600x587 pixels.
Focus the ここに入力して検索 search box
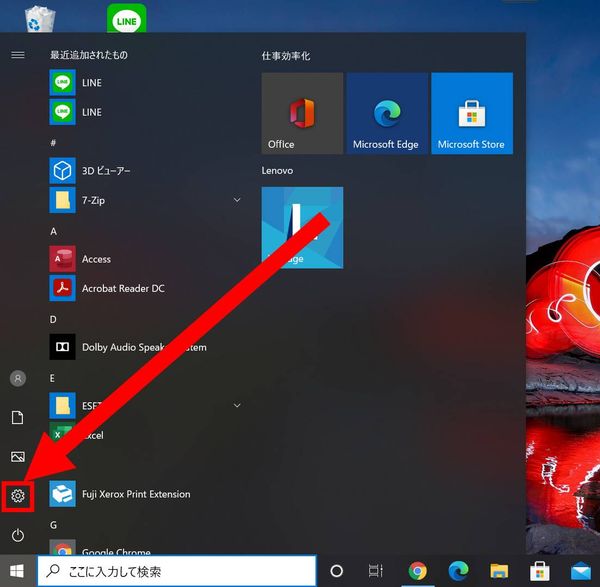pos(177,571)
